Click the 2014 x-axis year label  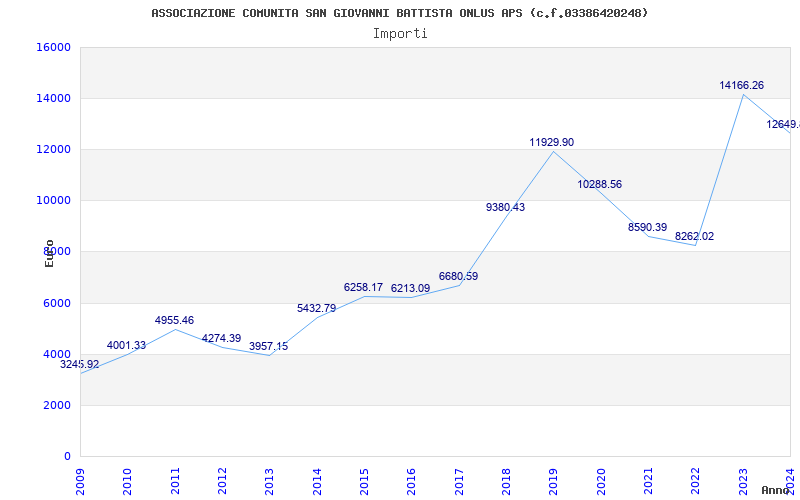coord(317,482)
